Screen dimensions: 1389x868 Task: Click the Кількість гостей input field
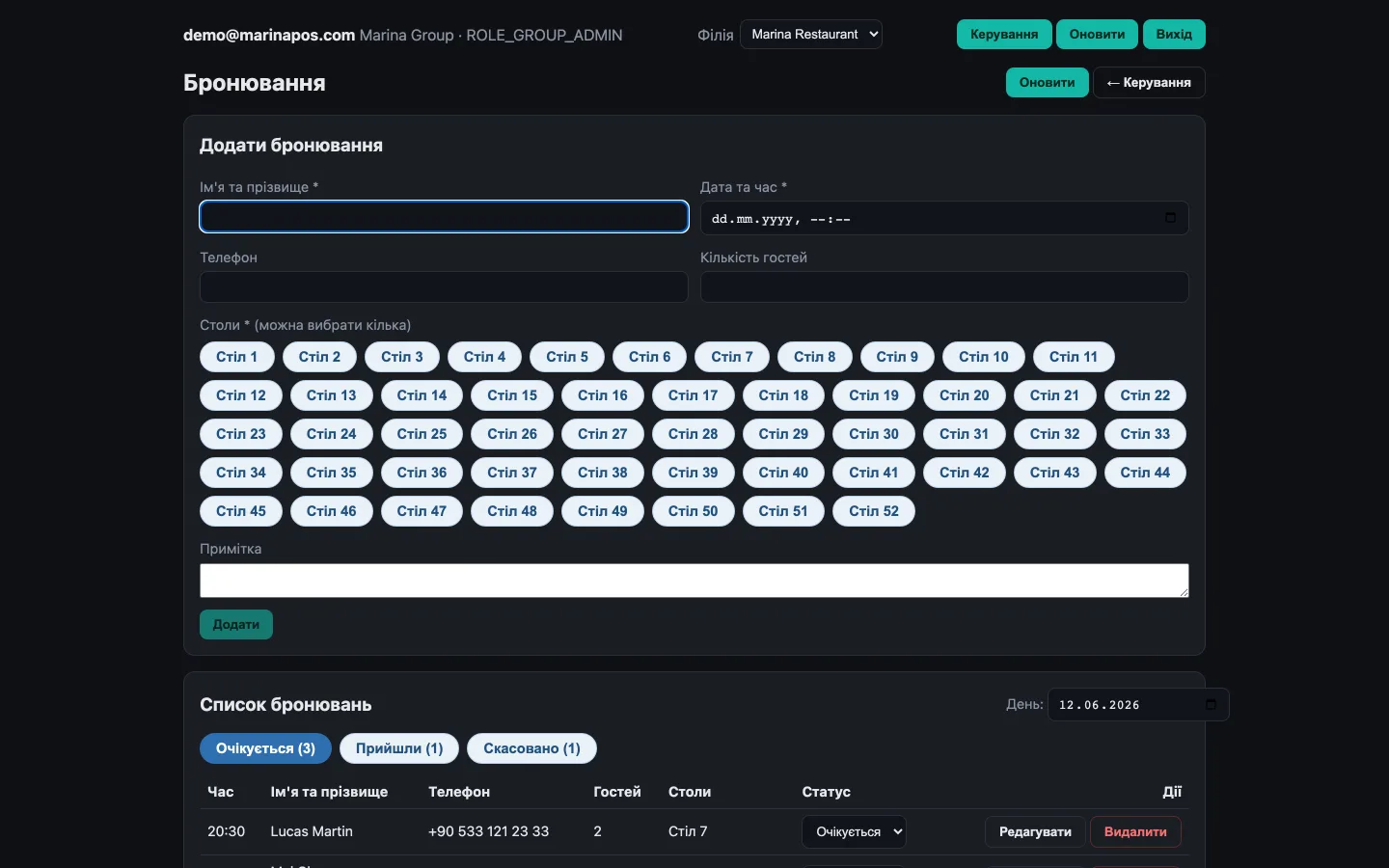(x=944, y=287)
